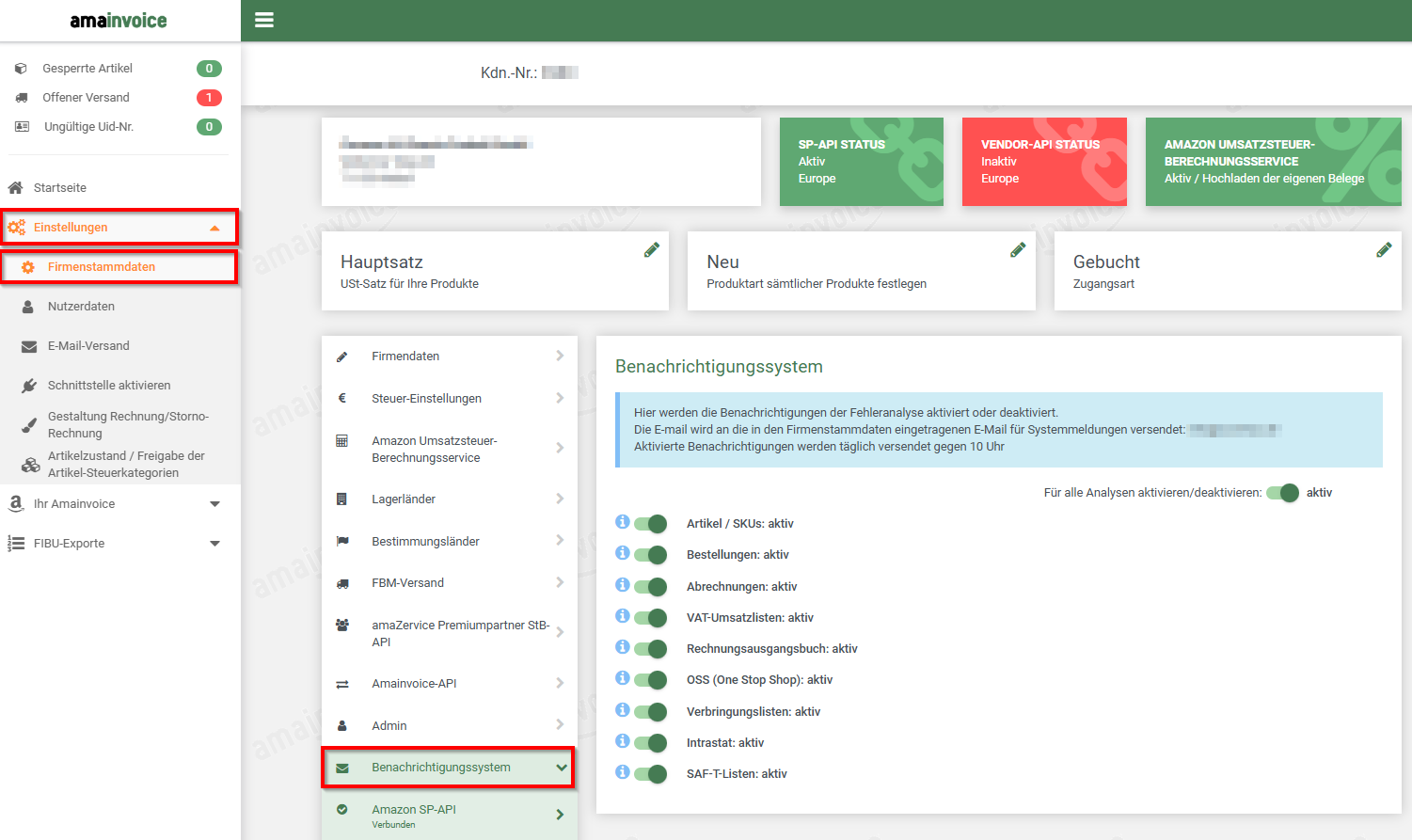Disable the Bestellungen notification toggle
The height and width of the screenshot is (840, 1412).
(x=650, y=555)
